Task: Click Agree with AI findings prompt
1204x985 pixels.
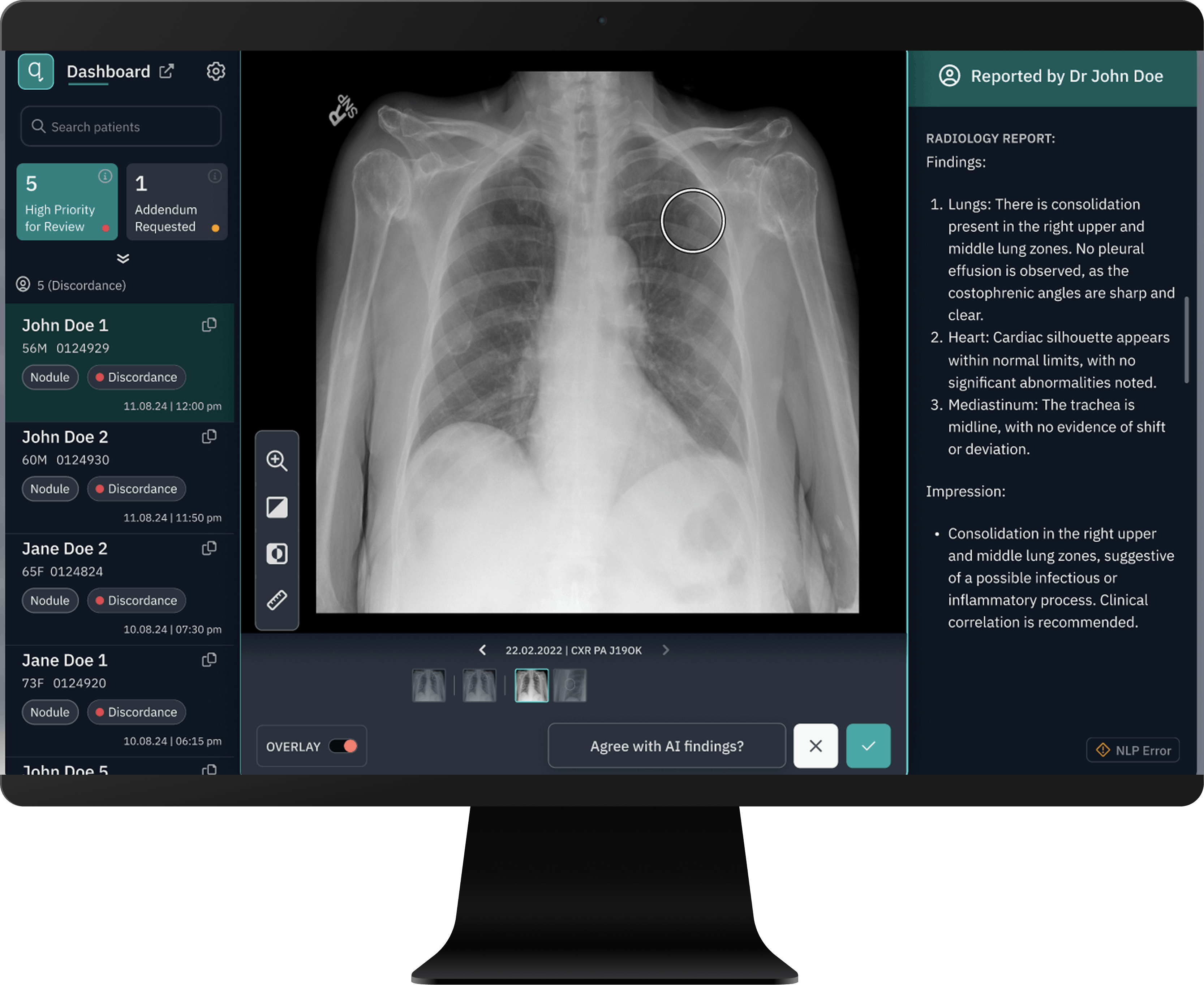Action: click(x=667, y=745)
